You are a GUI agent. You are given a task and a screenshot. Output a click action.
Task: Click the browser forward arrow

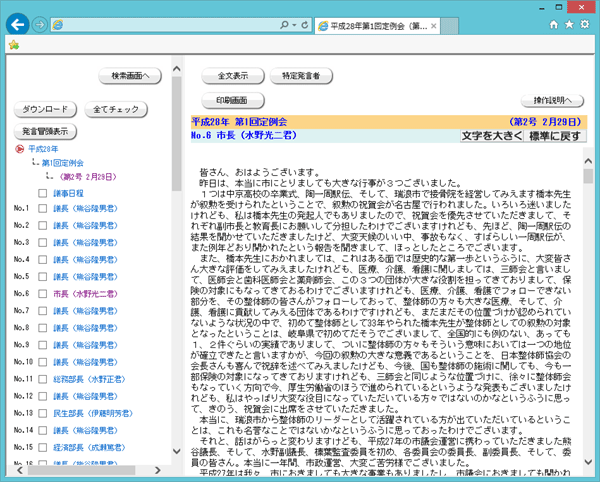coord(39,25)
